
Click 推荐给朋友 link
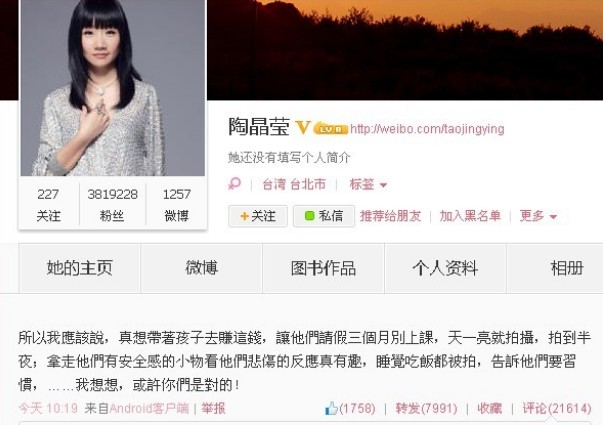click(390, 216)
